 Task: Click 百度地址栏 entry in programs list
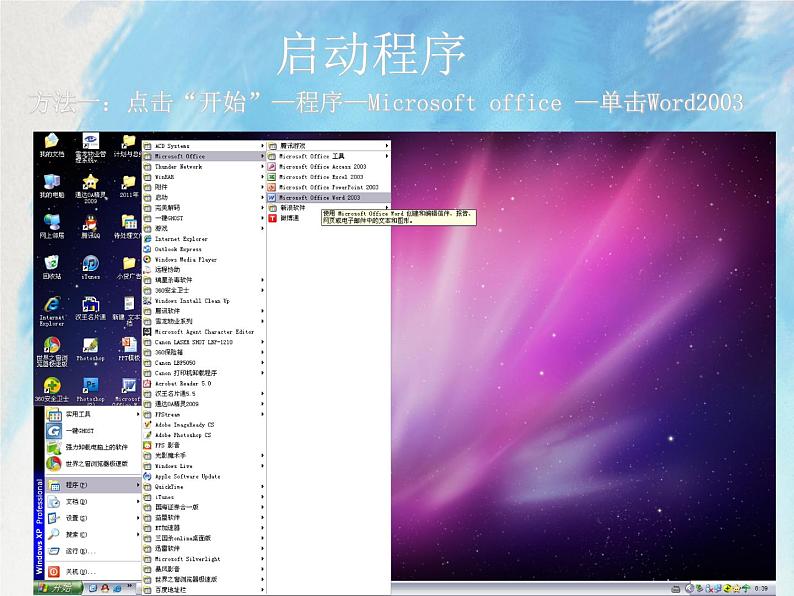204,590
